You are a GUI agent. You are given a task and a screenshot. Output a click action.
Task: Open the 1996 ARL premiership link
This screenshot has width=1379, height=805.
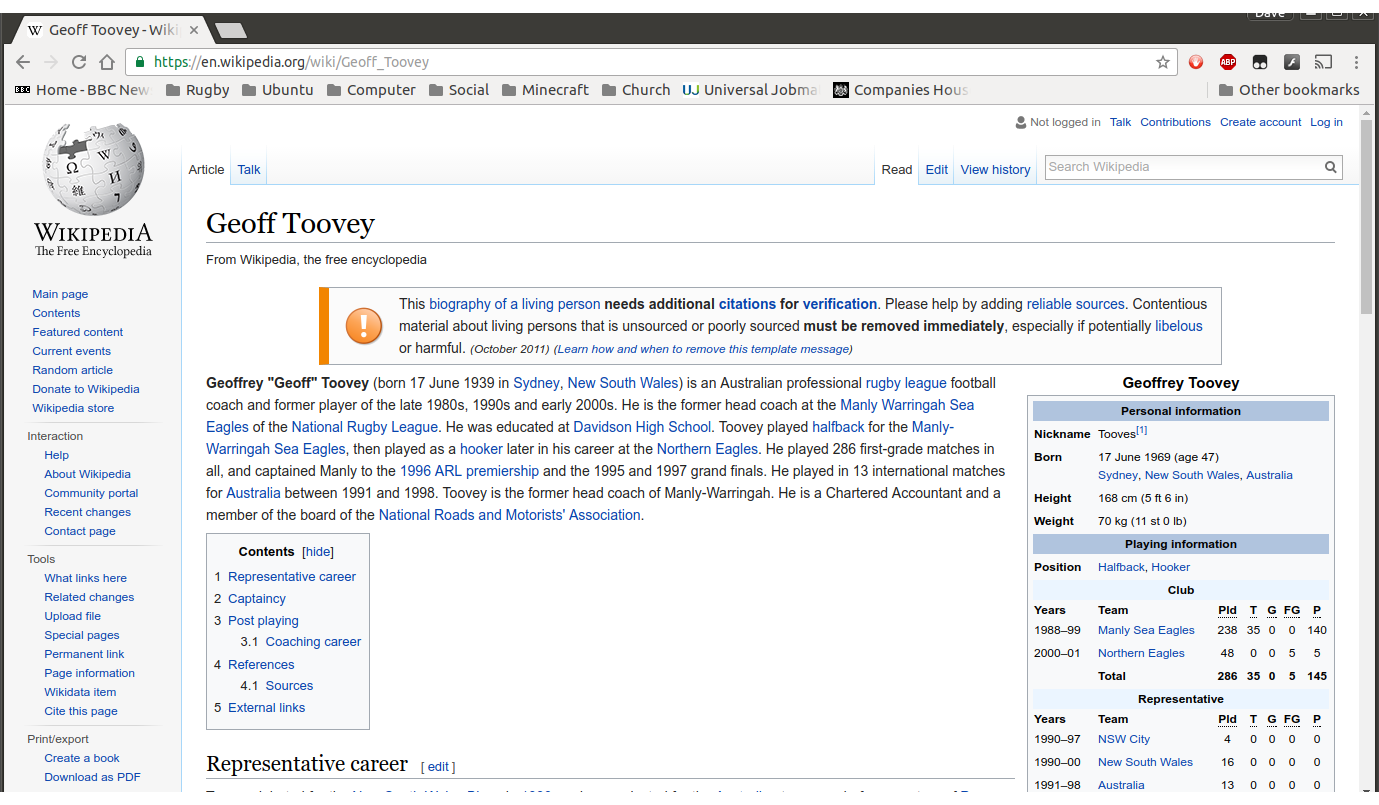pyautogui.click(x=469, y=471)
